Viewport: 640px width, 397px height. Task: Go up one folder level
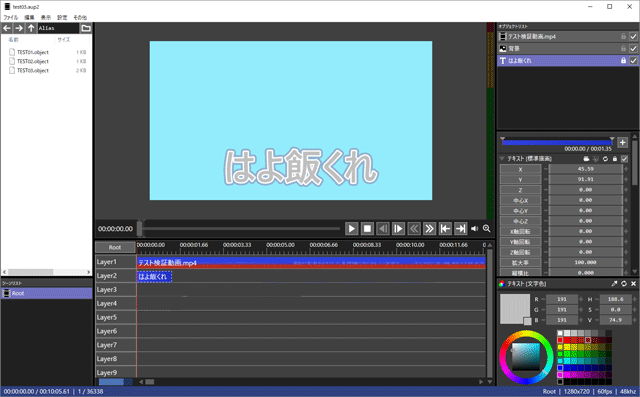(31, 28)
